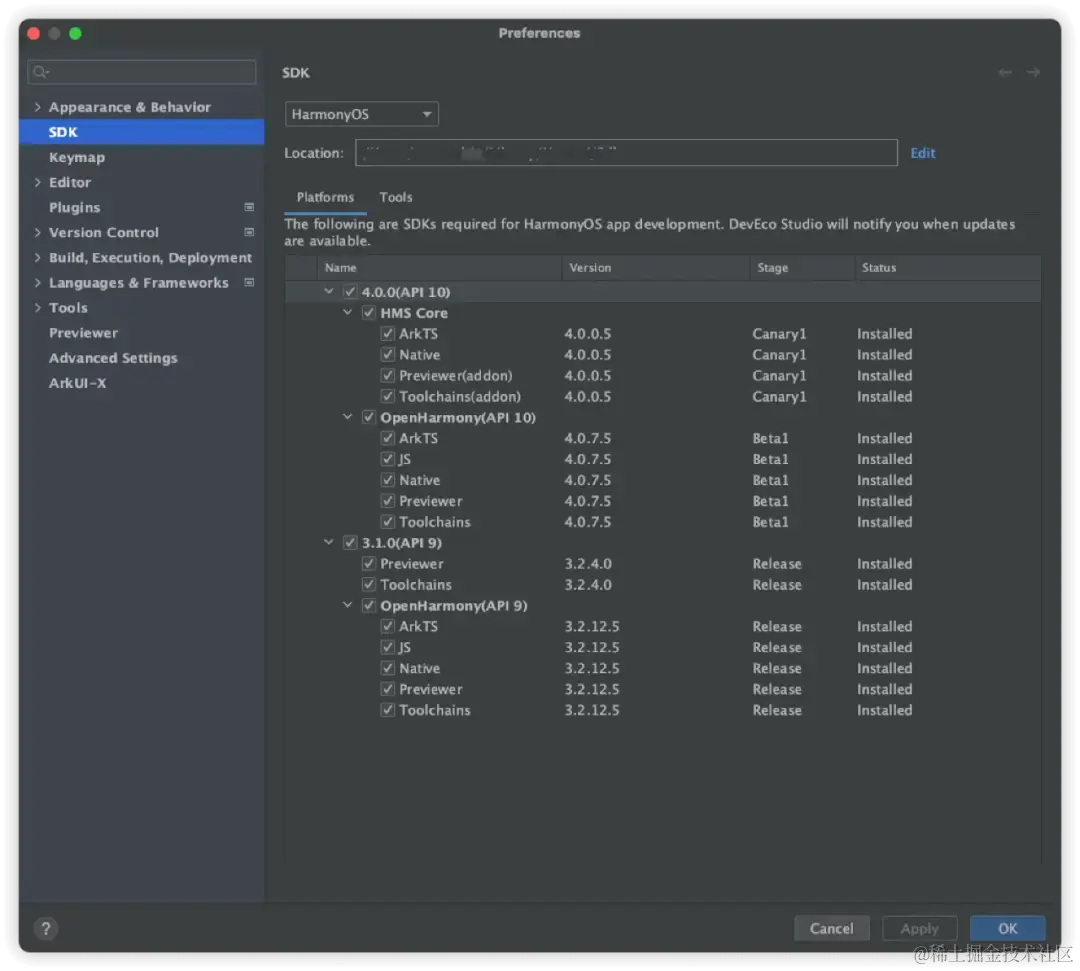Sort by the Version column header
This screenshot has height=971, width=1080.
pos(656,268)
